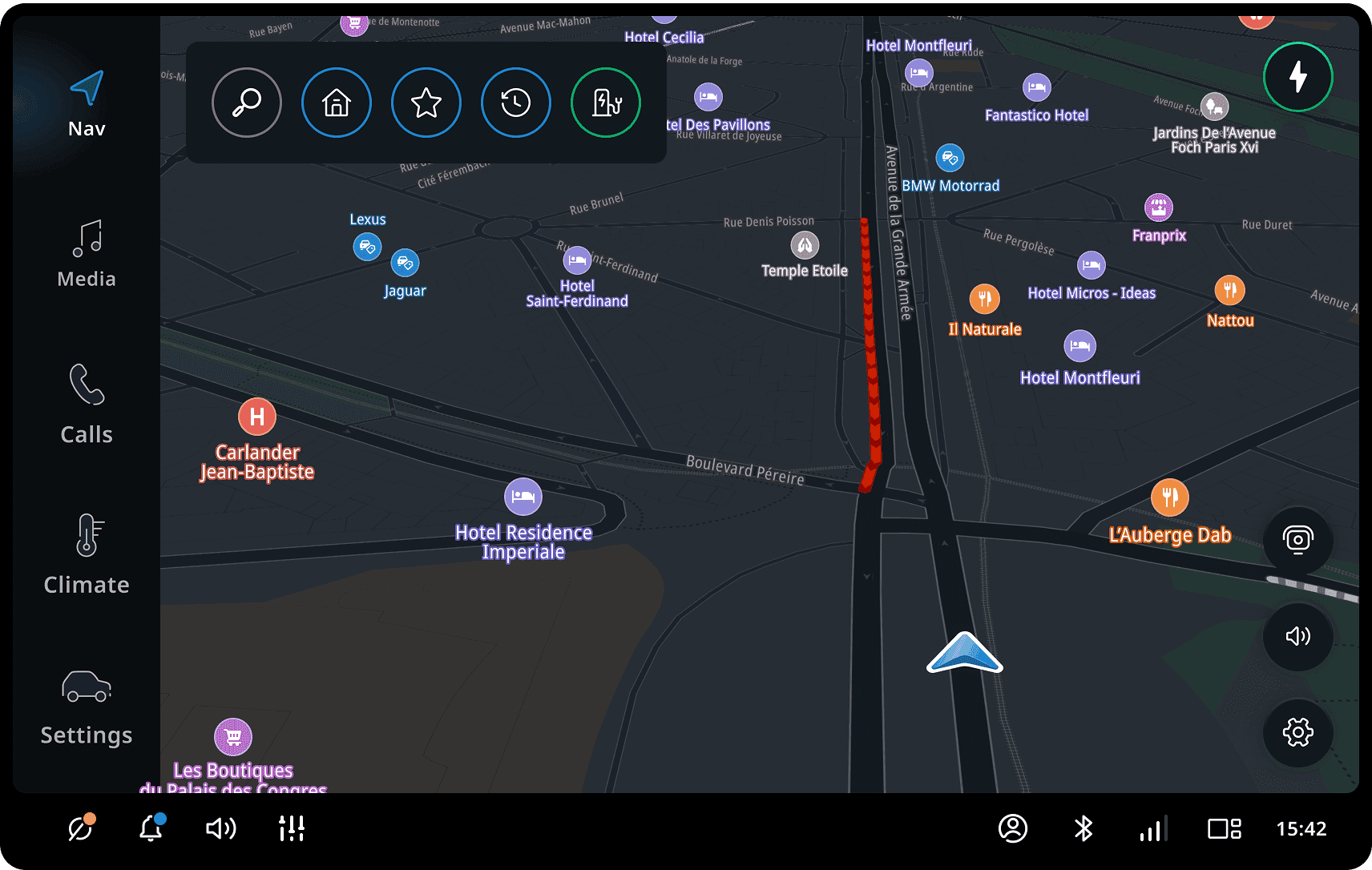Open favorite places star button
1372x870 pixels.
pos(426,103)
